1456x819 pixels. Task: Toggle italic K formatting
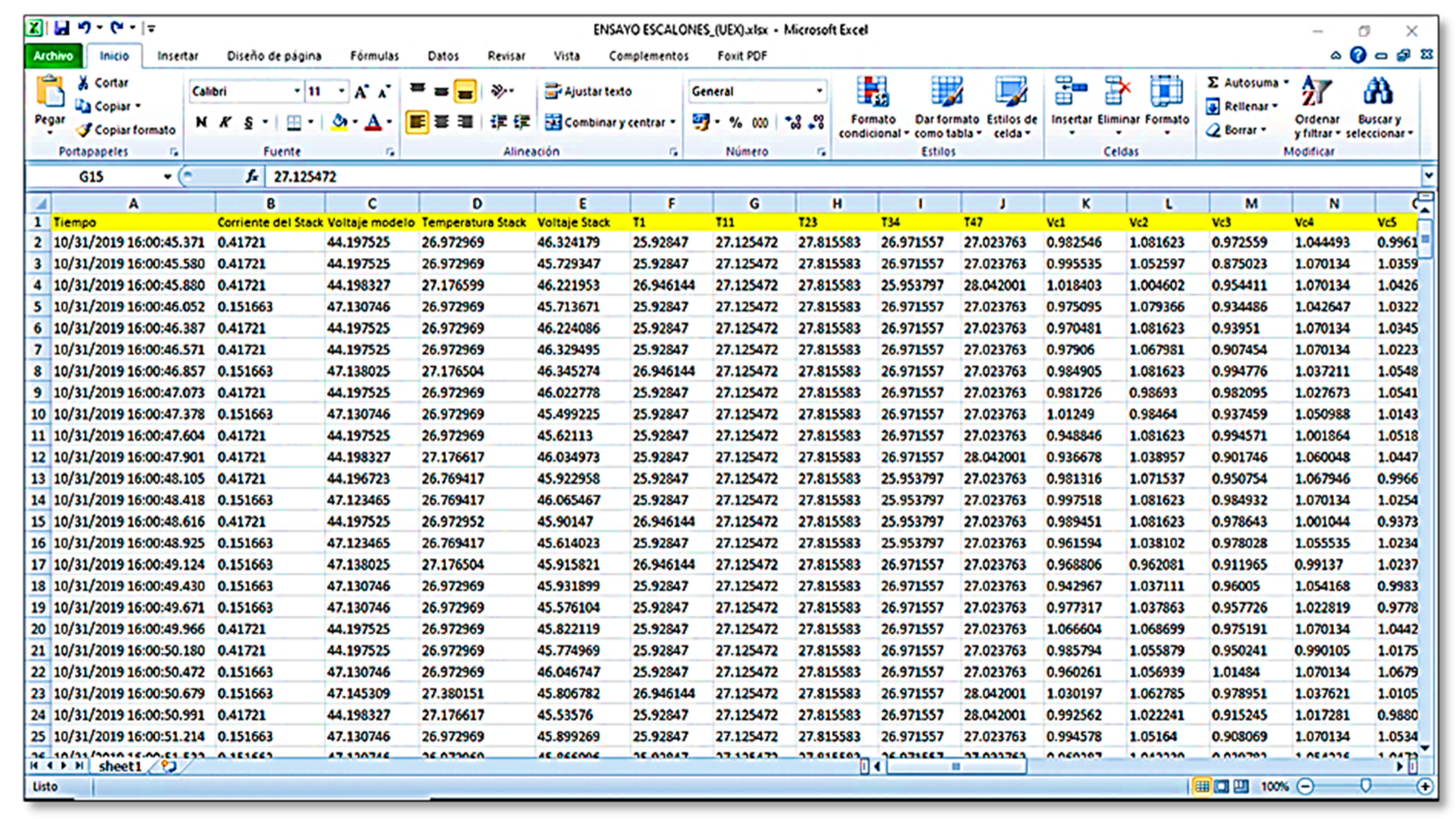pyautogui.click(x=225, y=122)
